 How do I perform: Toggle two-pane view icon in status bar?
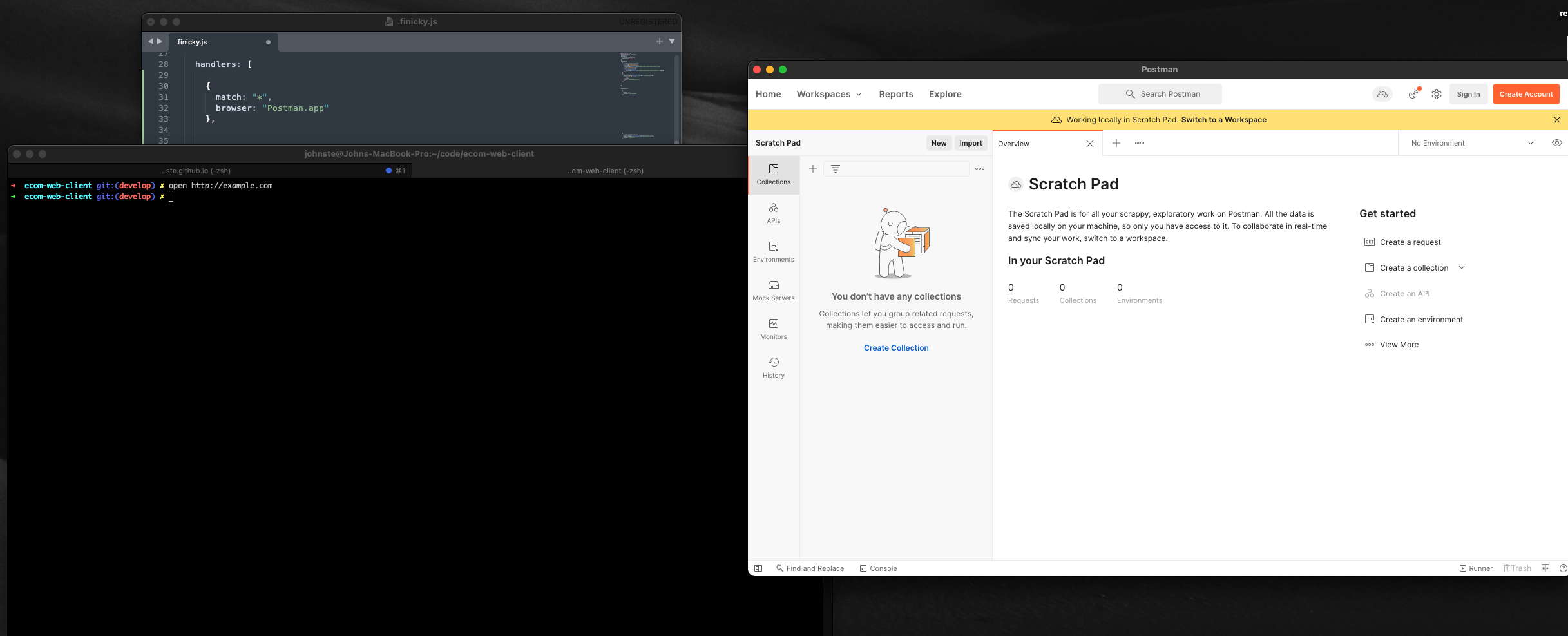click(1545, 568)
